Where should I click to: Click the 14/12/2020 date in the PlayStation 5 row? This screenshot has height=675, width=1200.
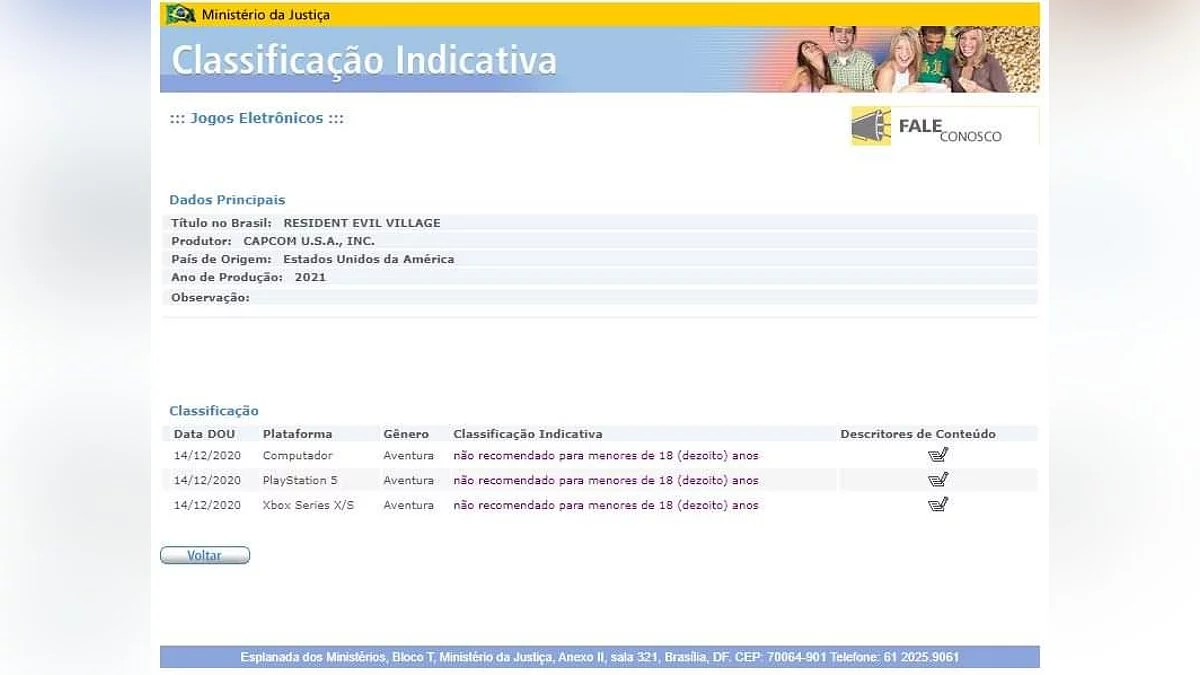pyautogui.click(x=207, y=480)
